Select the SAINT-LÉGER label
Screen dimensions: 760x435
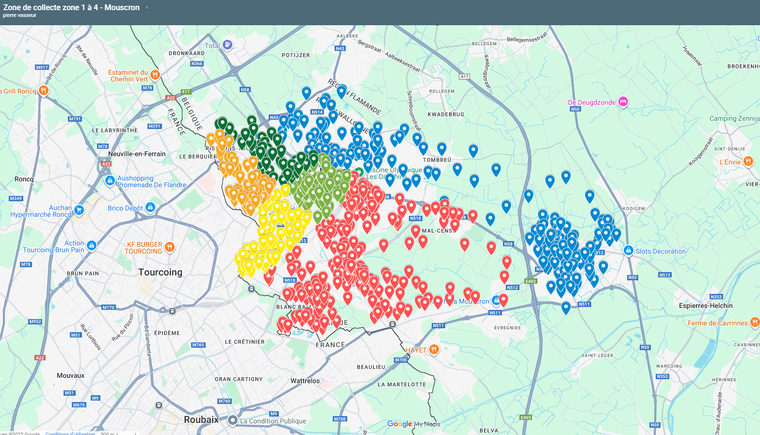[597, 355]
